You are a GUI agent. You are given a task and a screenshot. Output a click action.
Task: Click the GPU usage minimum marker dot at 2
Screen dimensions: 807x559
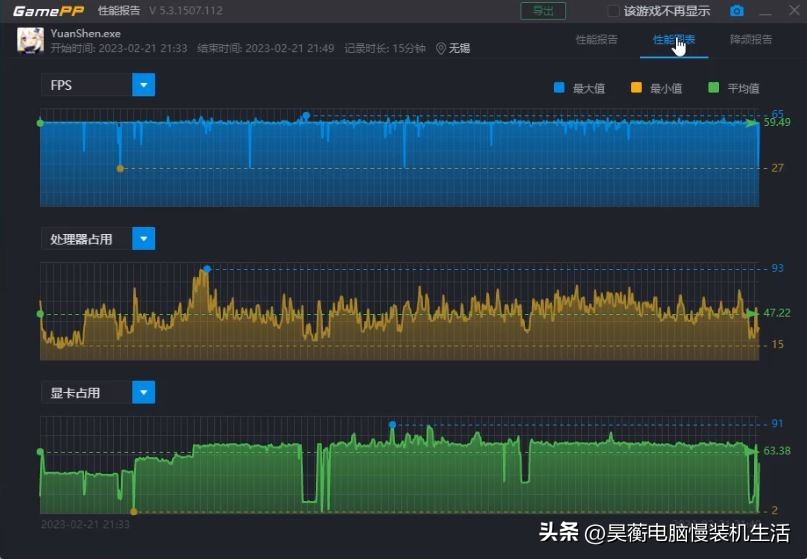click(134, 512)
